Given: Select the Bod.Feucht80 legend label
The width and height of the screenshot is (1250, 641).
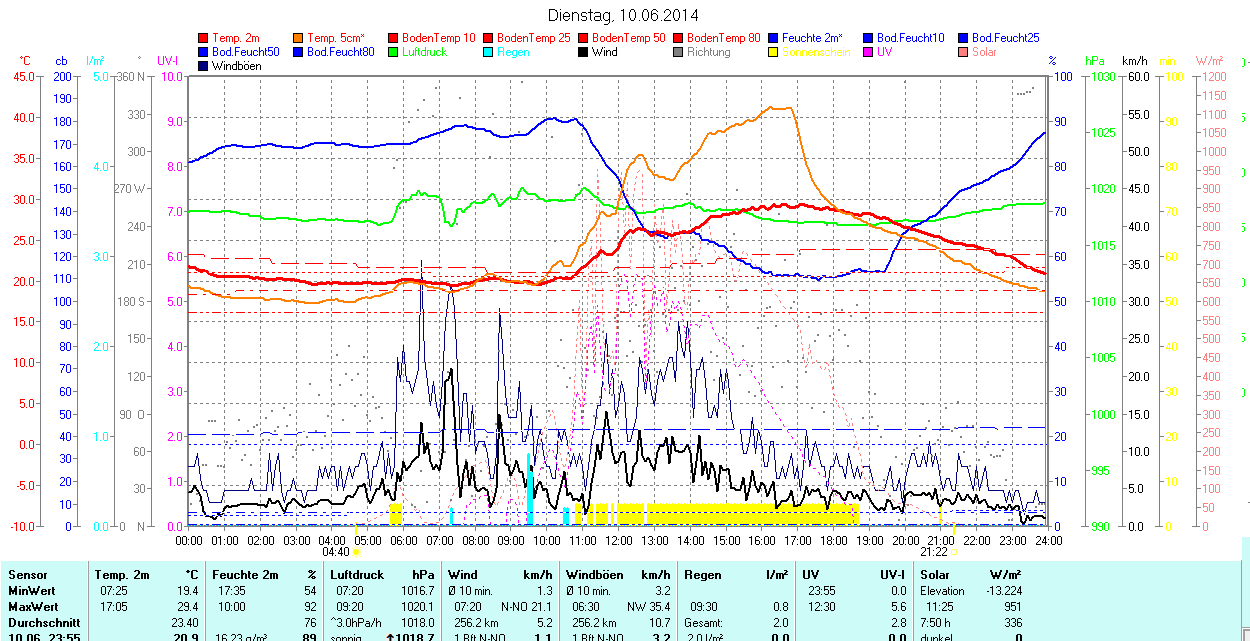Looking at the screenshot, I should (x=341, y=52).
